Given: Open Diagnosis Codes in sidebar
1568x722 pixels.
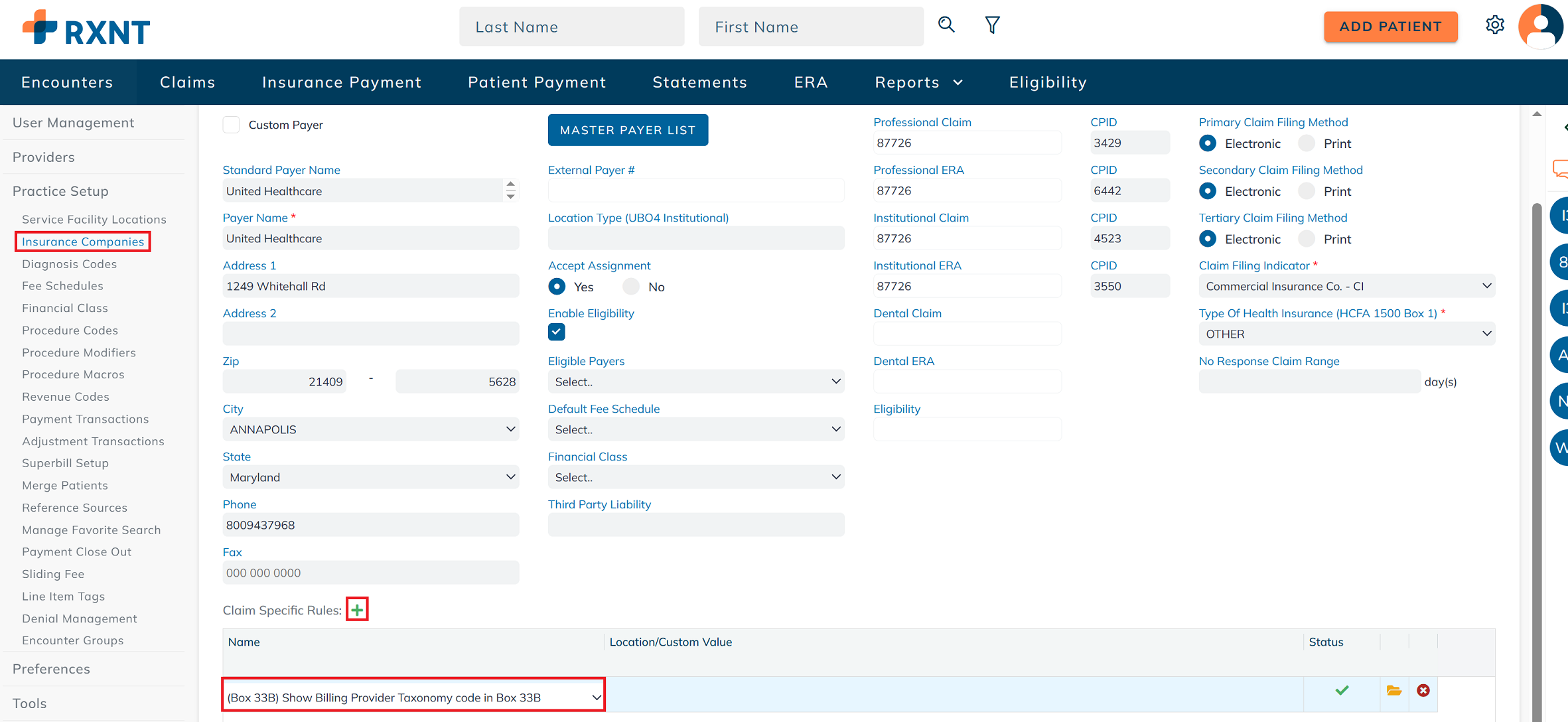Looking at the screenshot, I should click(69, 263).
